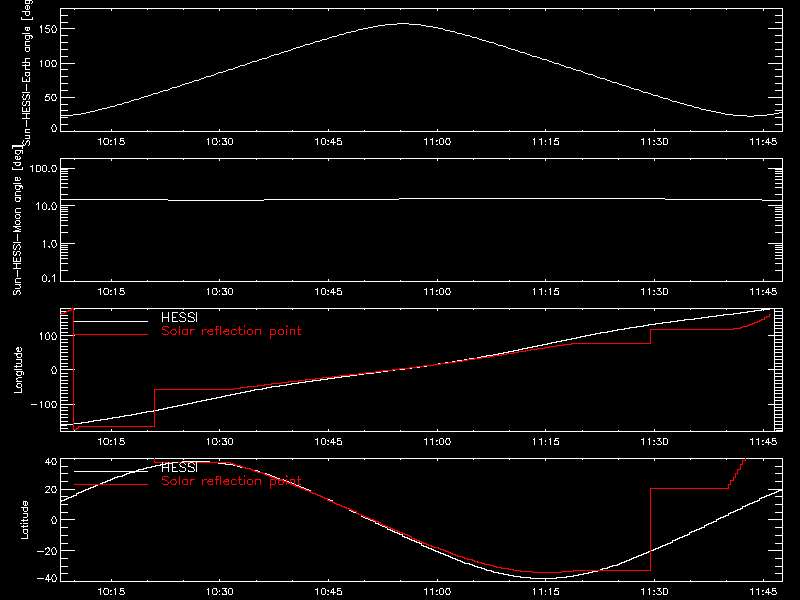Image resolution: width=800 pixels, height=600 pixels.
Task: Click 11:30 time label under Longitude plot
Action: [x=655, y=442]
